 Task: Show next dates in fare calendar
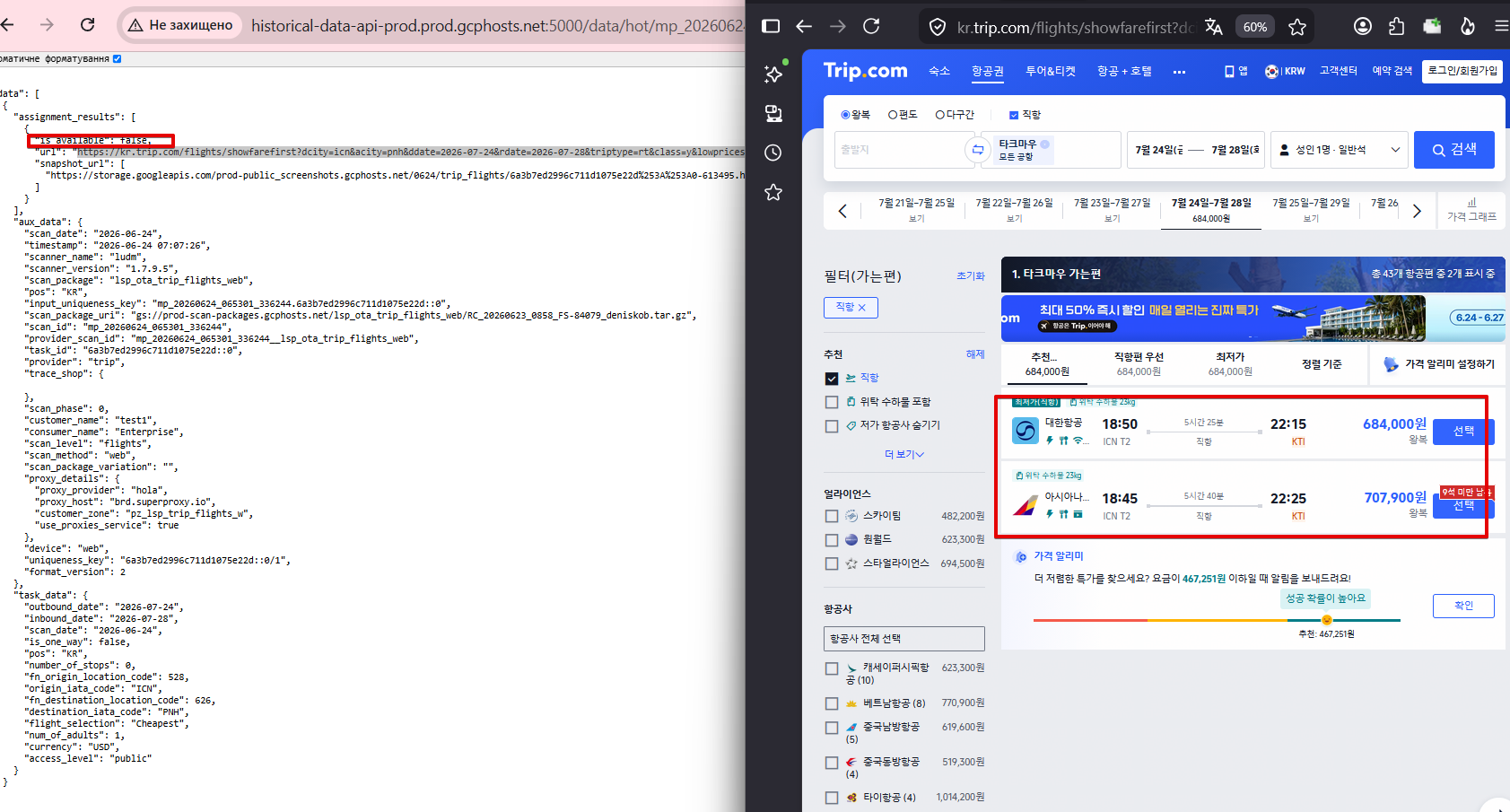(1417, 211)
